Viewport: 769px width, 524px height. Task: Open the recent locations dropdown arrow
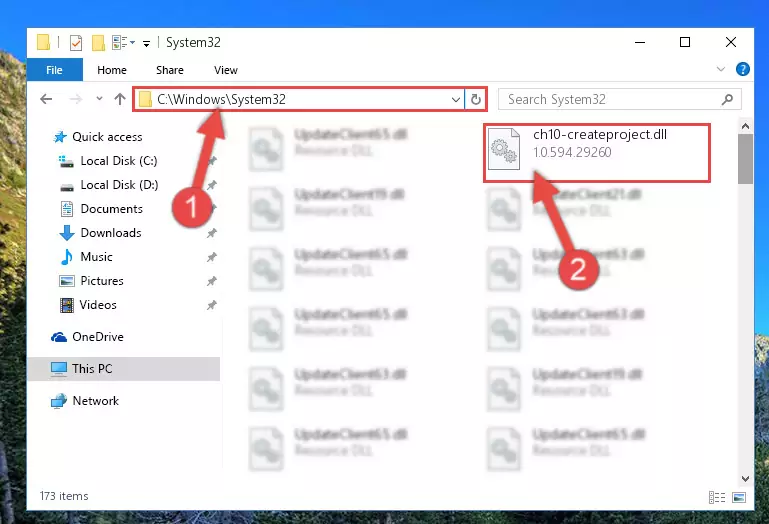99,99
